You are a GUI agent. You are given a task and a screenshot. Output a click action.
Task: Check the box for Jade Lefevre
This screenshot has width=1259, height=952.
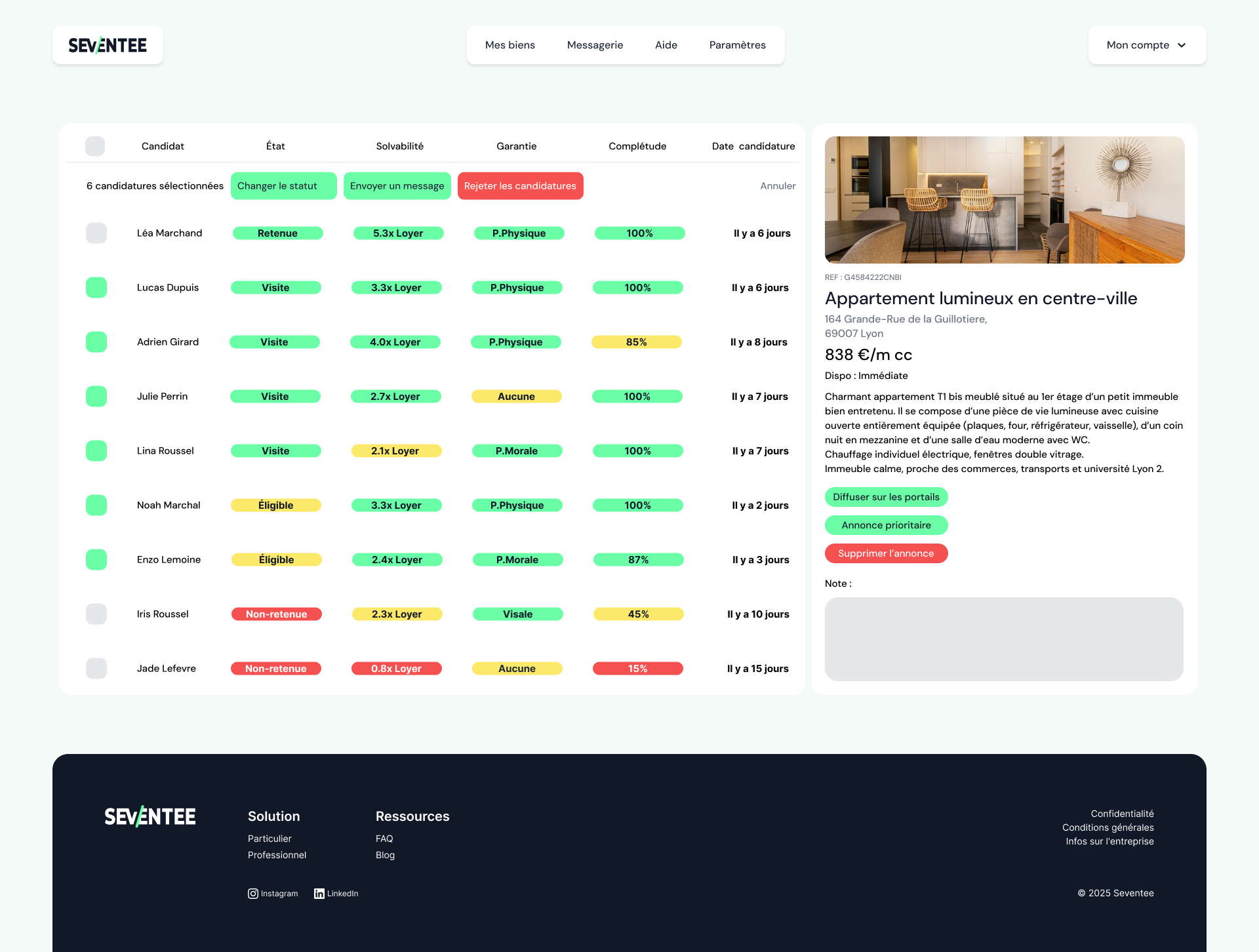click(96, 669)
